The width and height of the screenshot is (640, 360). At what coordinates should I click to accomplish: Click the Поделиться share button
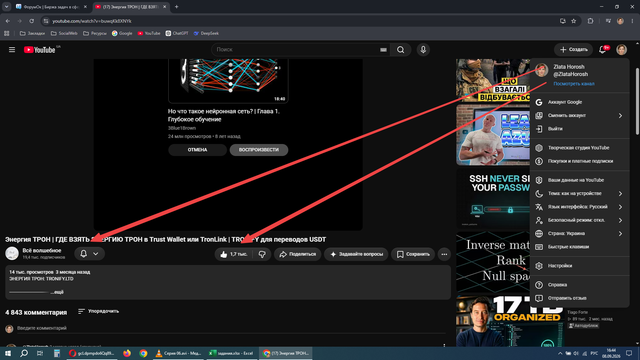coord(298,254)
